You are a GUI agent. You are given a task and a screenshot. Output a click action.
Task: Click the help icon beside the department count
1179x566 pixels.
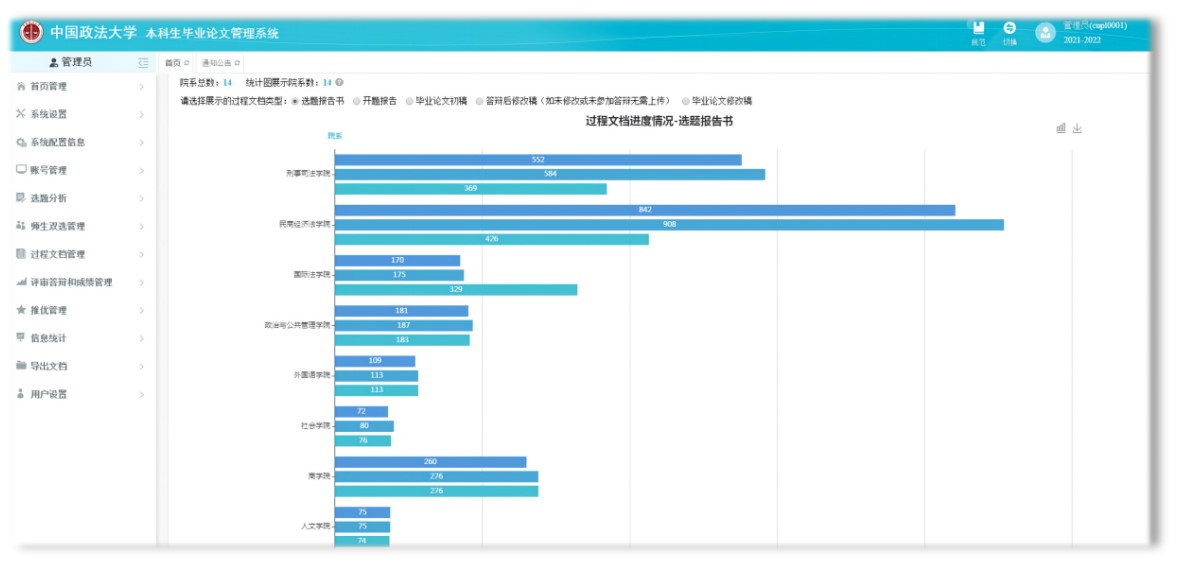point(340,83)
